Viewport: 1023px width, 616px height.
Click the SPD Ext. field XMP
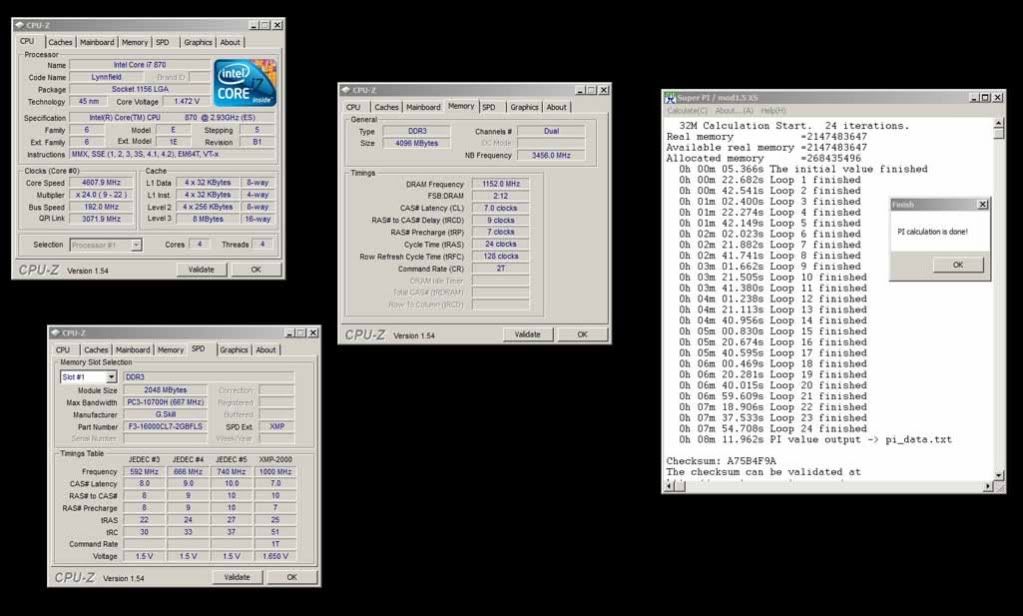277,427
